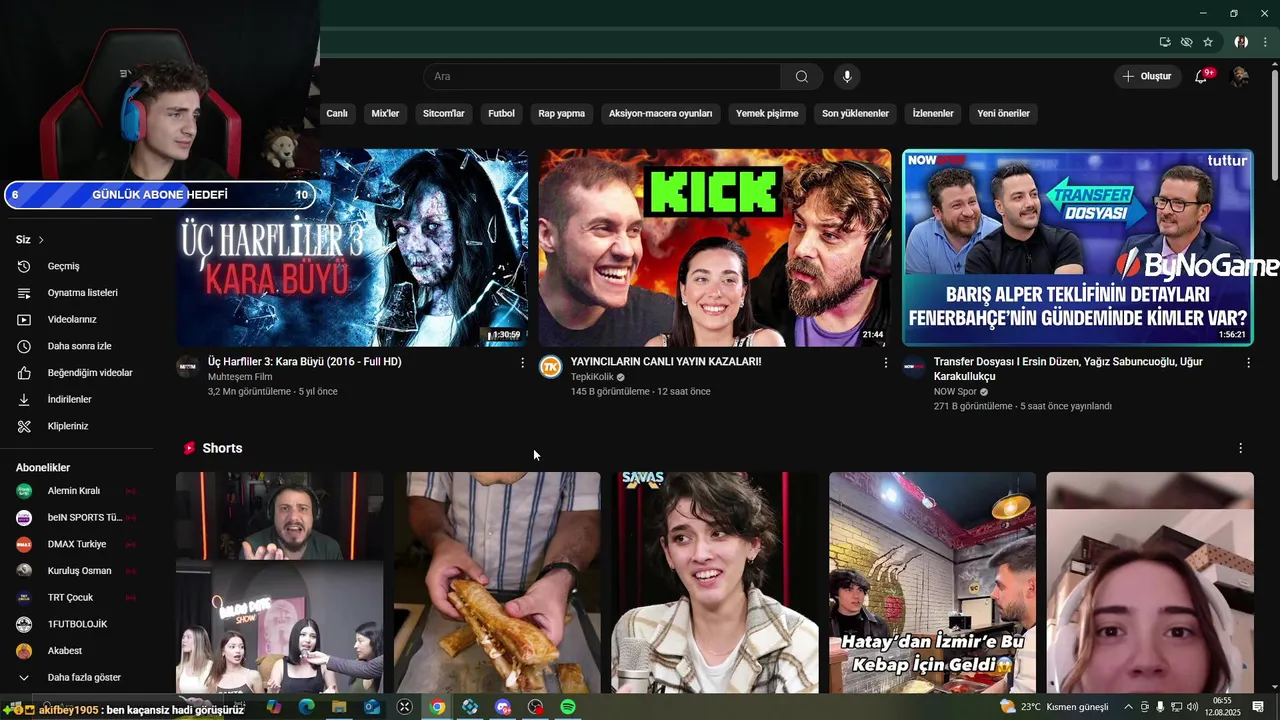Open Spotify from taskbar

point(568,707)
